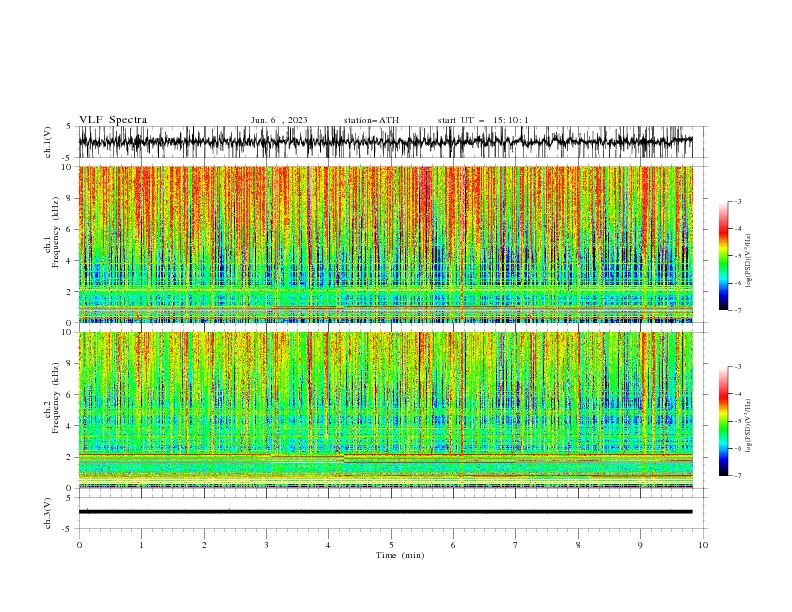Click the 'start UT = 15:10:1' text
Viewport: 792px width, 612px height.
(x=483, y=120)
